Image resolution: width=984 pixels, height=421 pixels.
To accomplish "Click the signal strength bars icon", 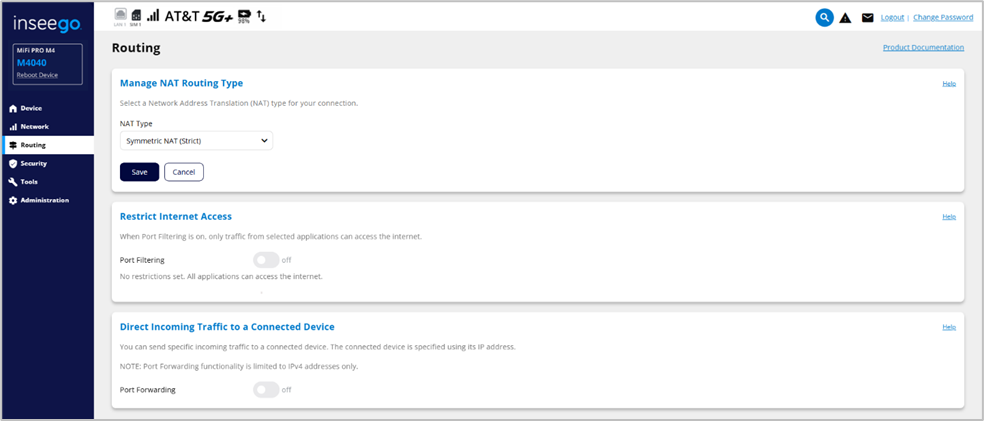I will point(153,16).
